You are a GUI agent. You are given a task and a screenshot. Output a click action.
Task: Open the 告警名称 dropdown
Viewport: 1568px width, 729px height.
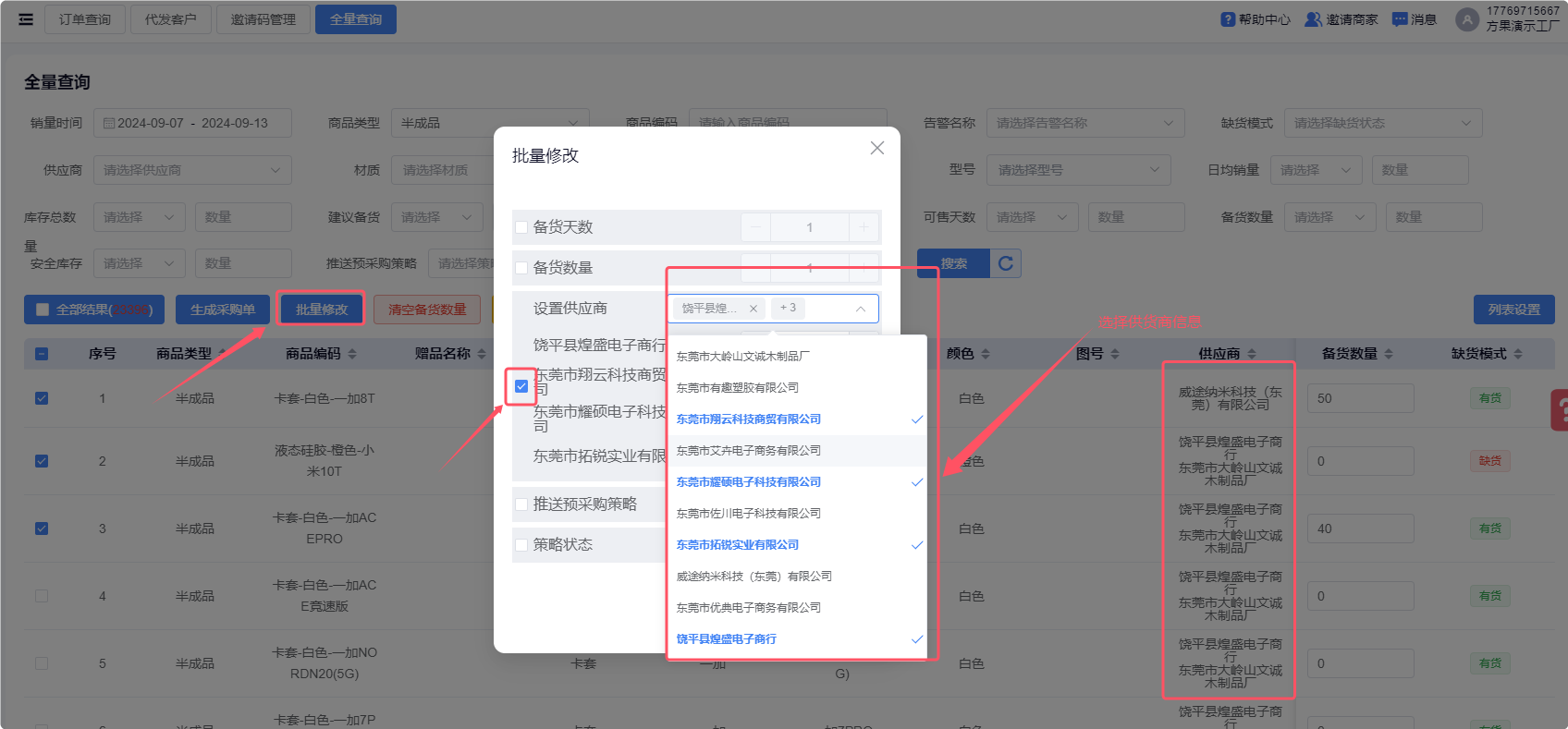1085,123
